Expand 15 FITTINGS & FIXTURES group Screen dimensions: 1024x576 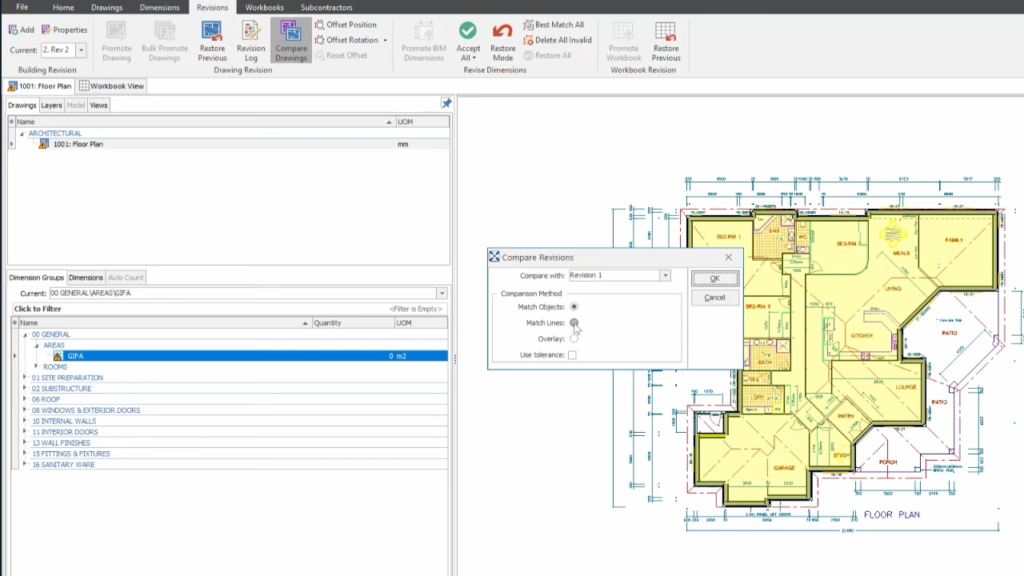click(25, 454)
